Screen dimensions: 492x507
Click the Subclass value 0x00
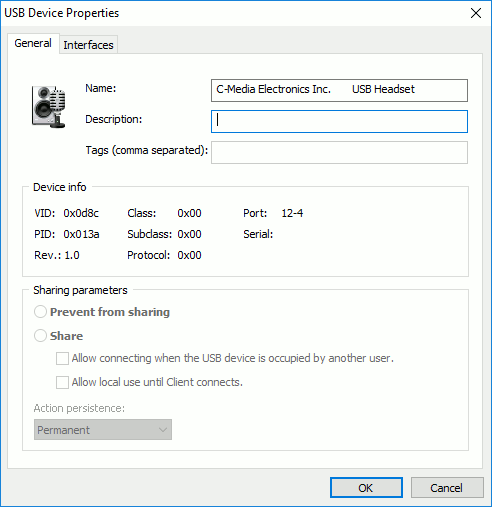coord(189,234)
